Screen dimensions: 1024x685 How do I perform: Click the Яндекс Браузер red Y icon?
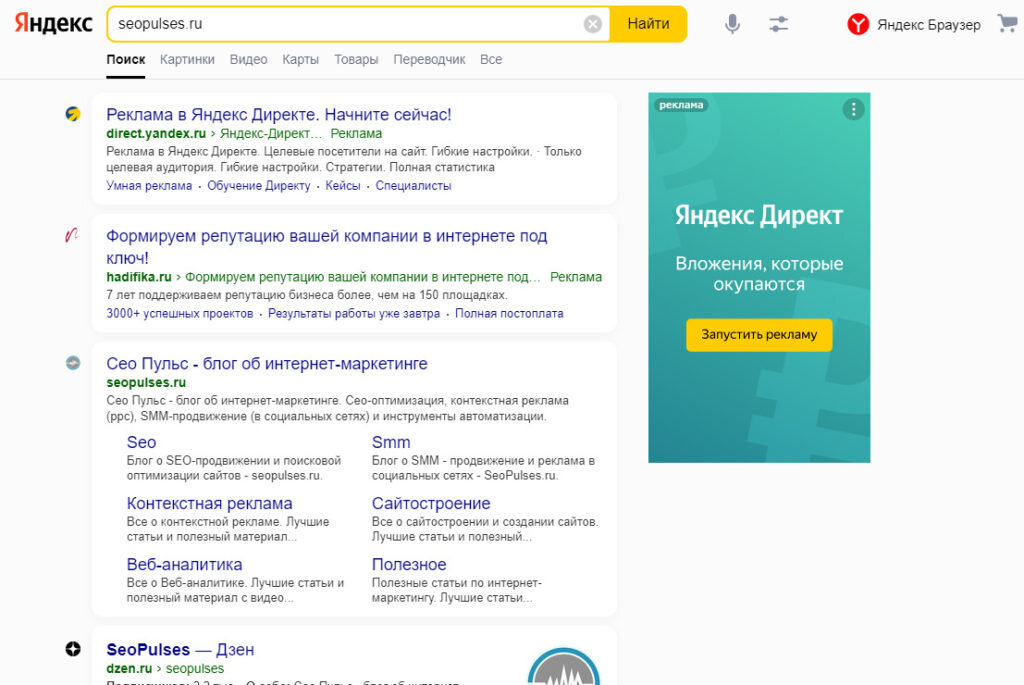click(x=858, y=24)
